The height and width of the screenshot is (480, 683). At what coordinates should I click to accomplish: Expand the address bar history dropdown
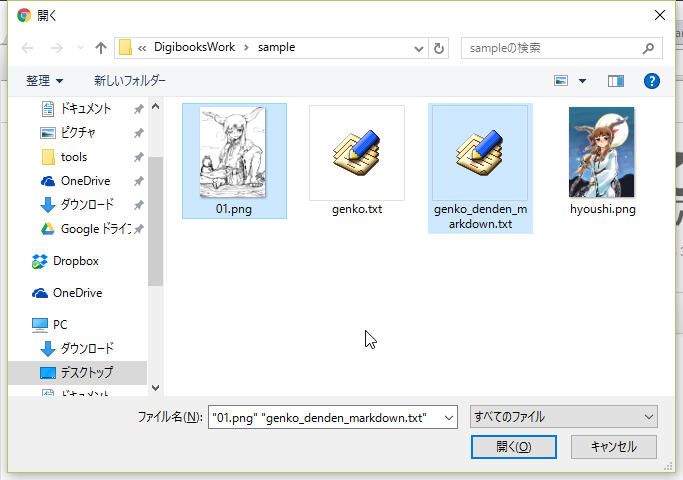tap(419, 48)
